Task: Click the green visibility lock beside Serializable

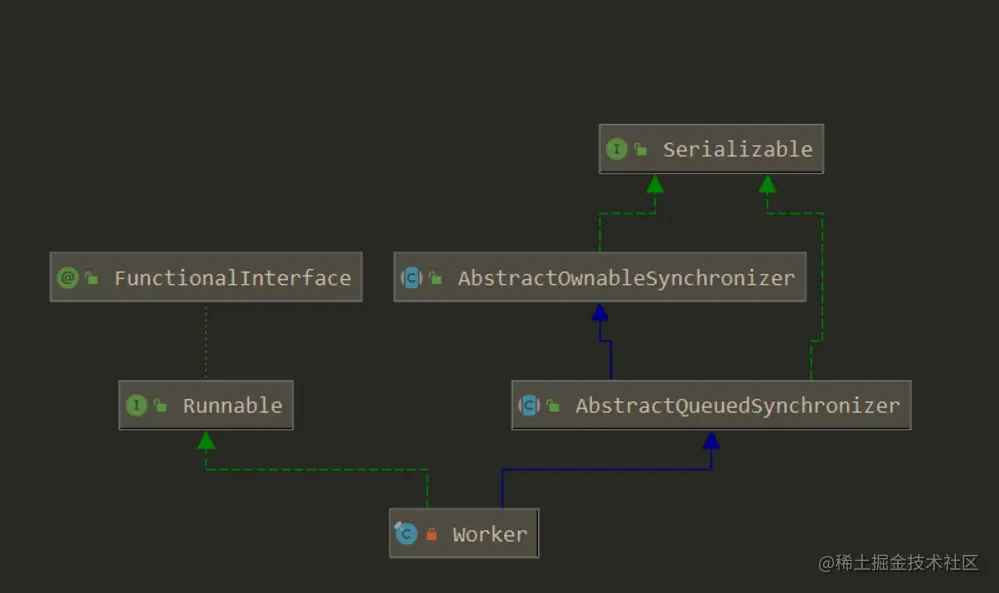Action: (x=640, y=149)
